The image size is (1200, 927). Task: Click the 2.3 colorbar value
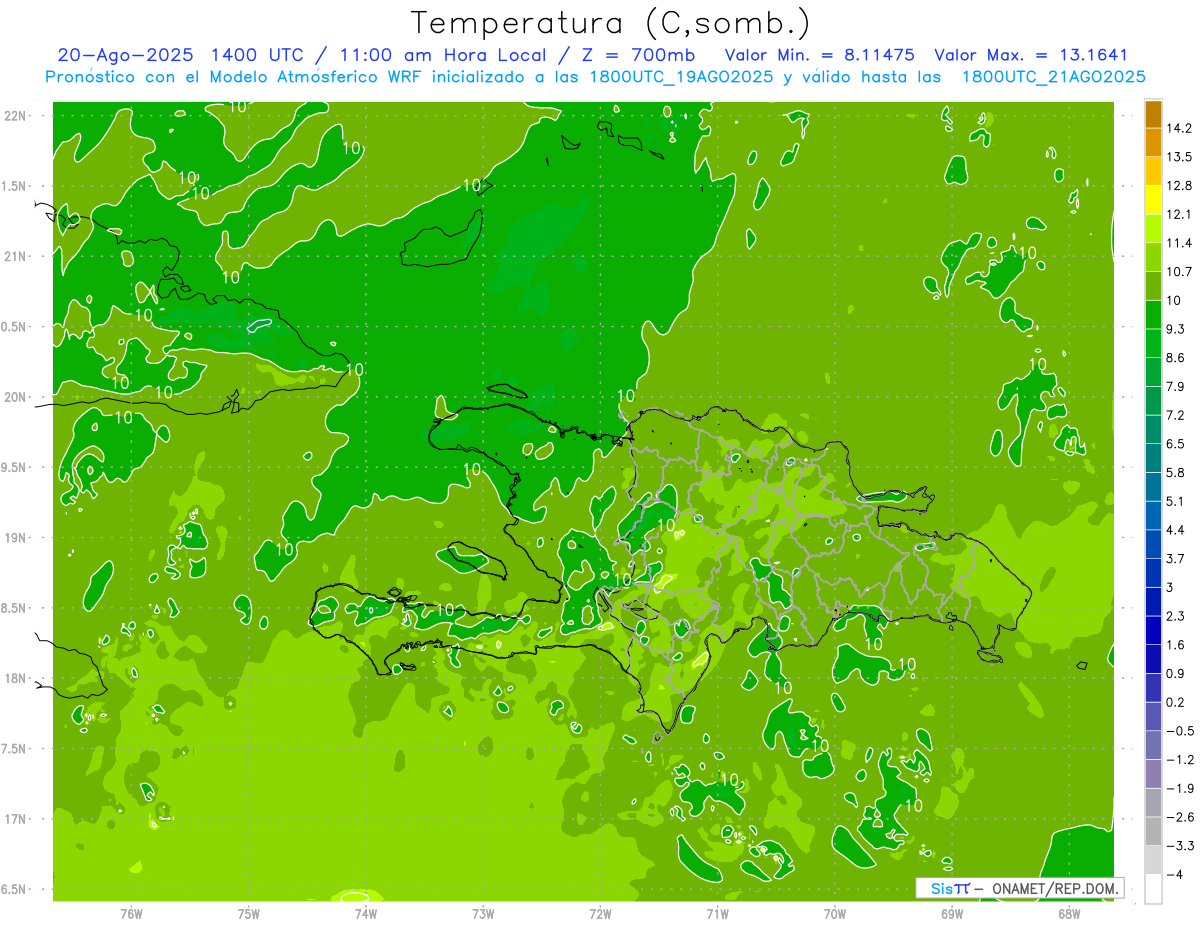(1176, 616)
